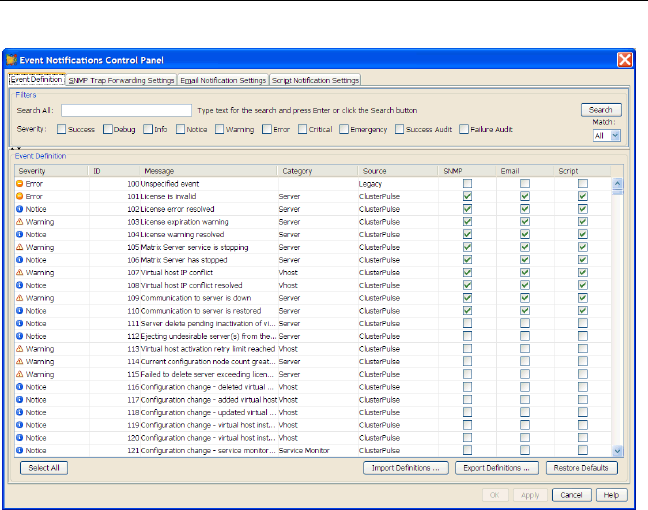The width and height of the screenshot is (648, 510).
Task: Click Warning icon for event 113 row
Action: click(x=20, y=348)
